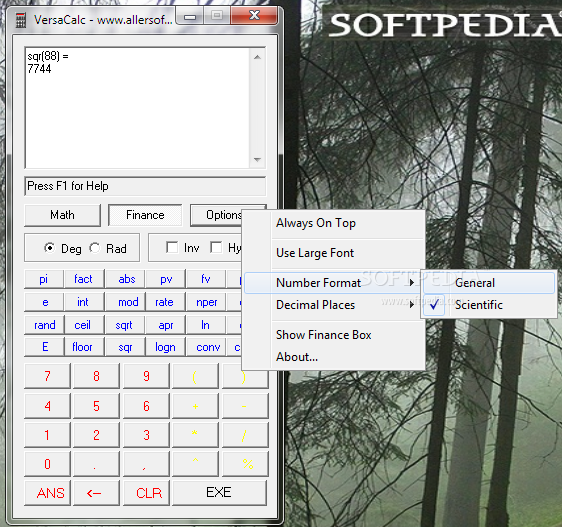Click digit 3 key
562x527 pixels.
(x=146, y=435)
